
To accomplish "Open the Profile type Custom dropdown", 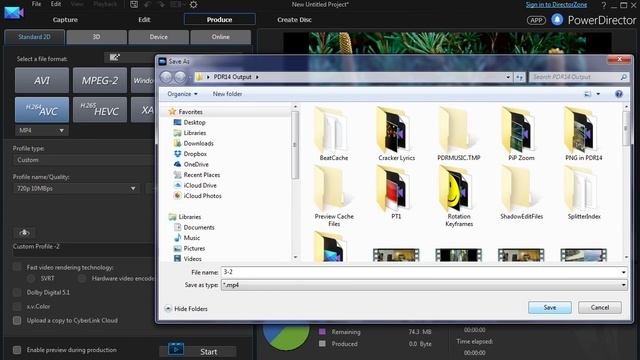I will pyautogui.click(x=84, y=160).
